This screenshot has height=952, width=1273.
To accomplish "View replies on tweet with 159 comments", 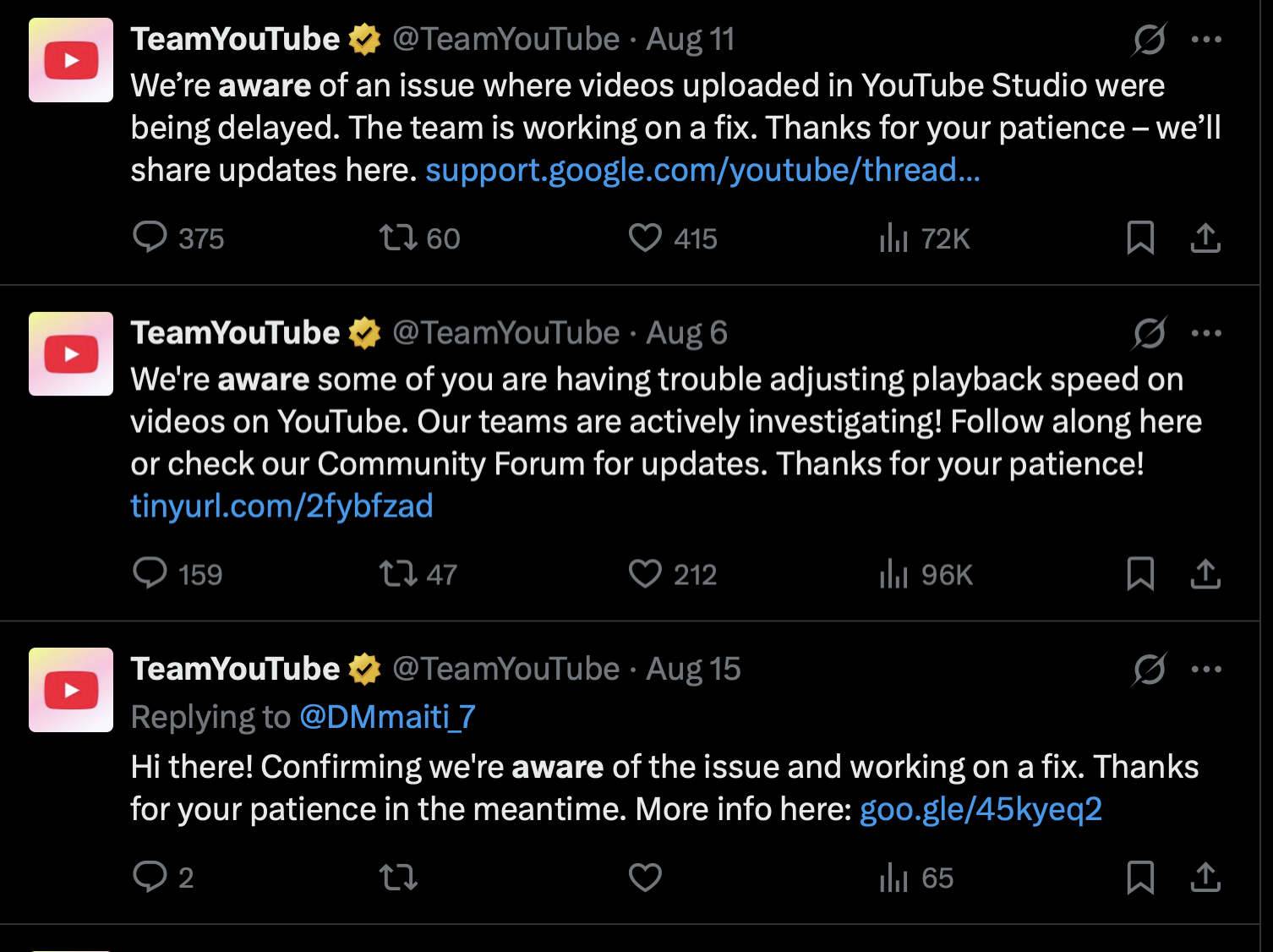I will click(177, 574).
